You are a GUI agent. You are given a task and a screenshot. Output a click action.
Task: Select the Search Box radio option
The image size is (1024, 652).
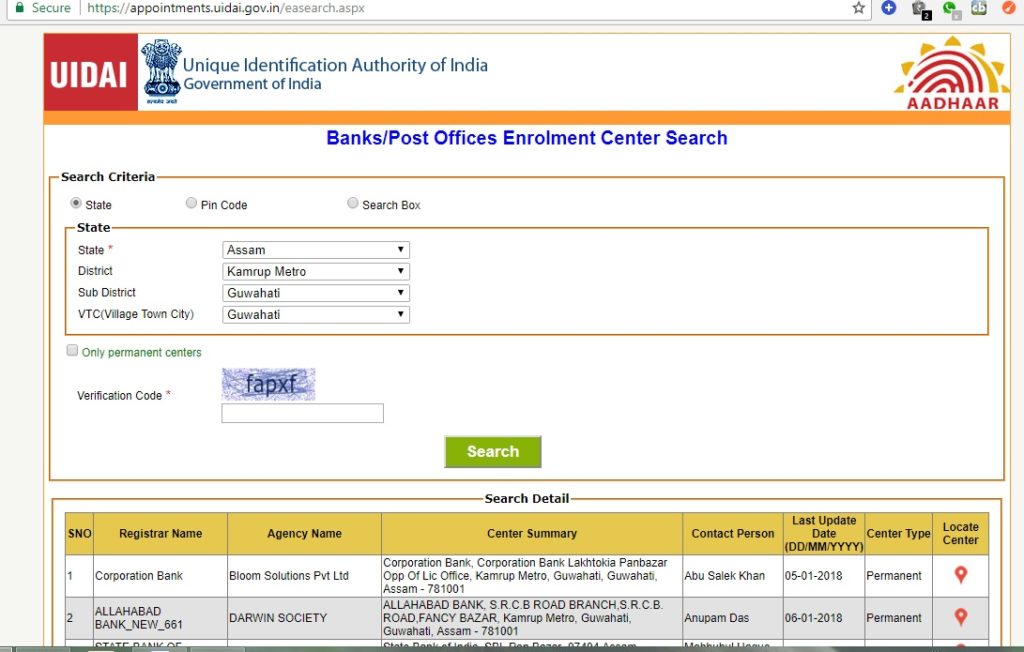pos(352,203)
